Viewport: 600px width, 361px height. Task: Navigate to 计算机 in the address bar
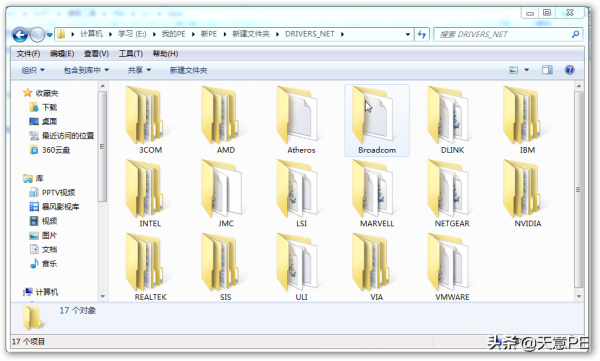point(91,34)
